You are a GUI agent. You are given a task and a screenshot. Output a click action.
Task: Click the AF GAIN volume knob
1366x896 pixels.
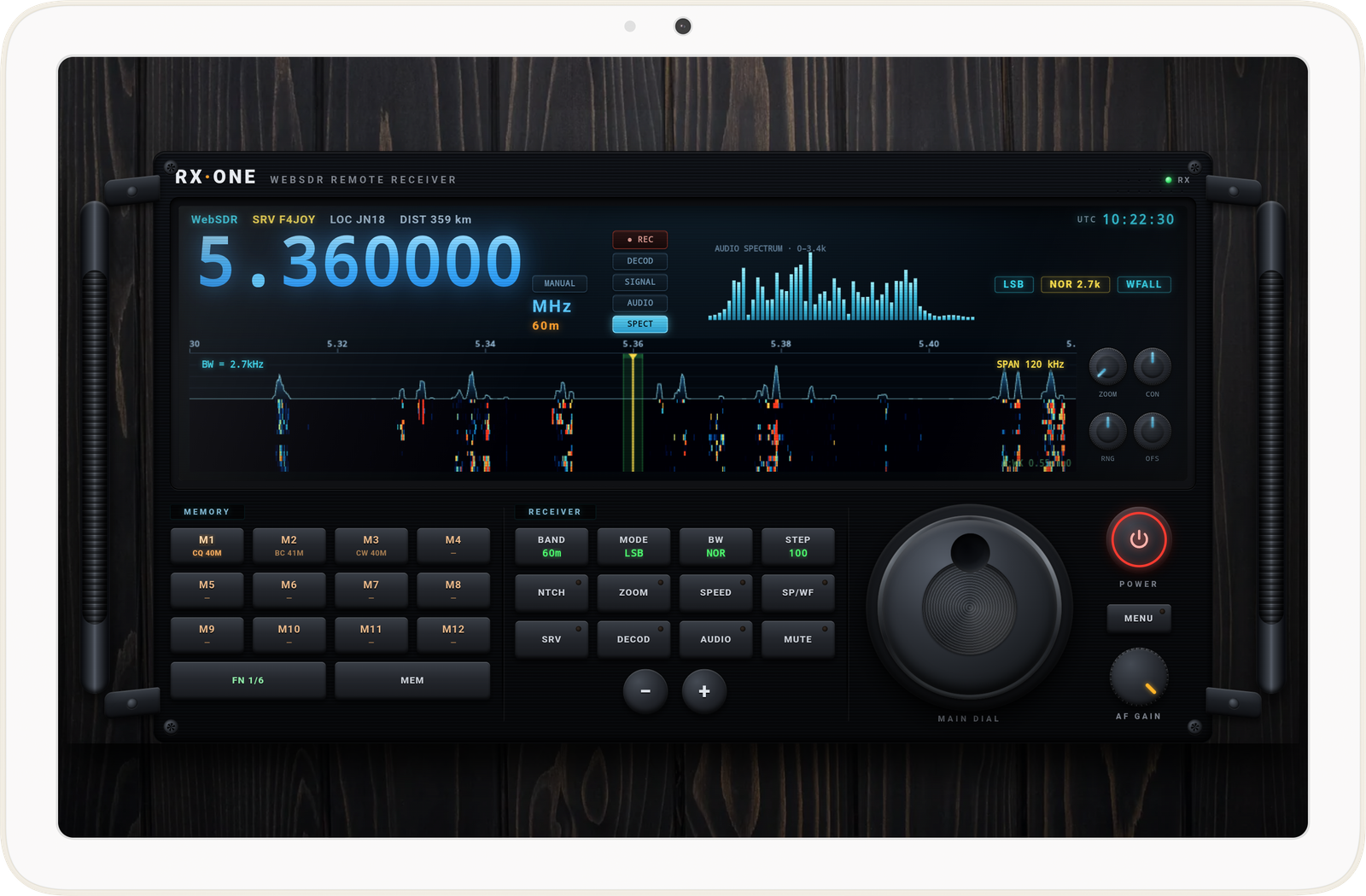pyautogui.click(x=1138, y=677)
